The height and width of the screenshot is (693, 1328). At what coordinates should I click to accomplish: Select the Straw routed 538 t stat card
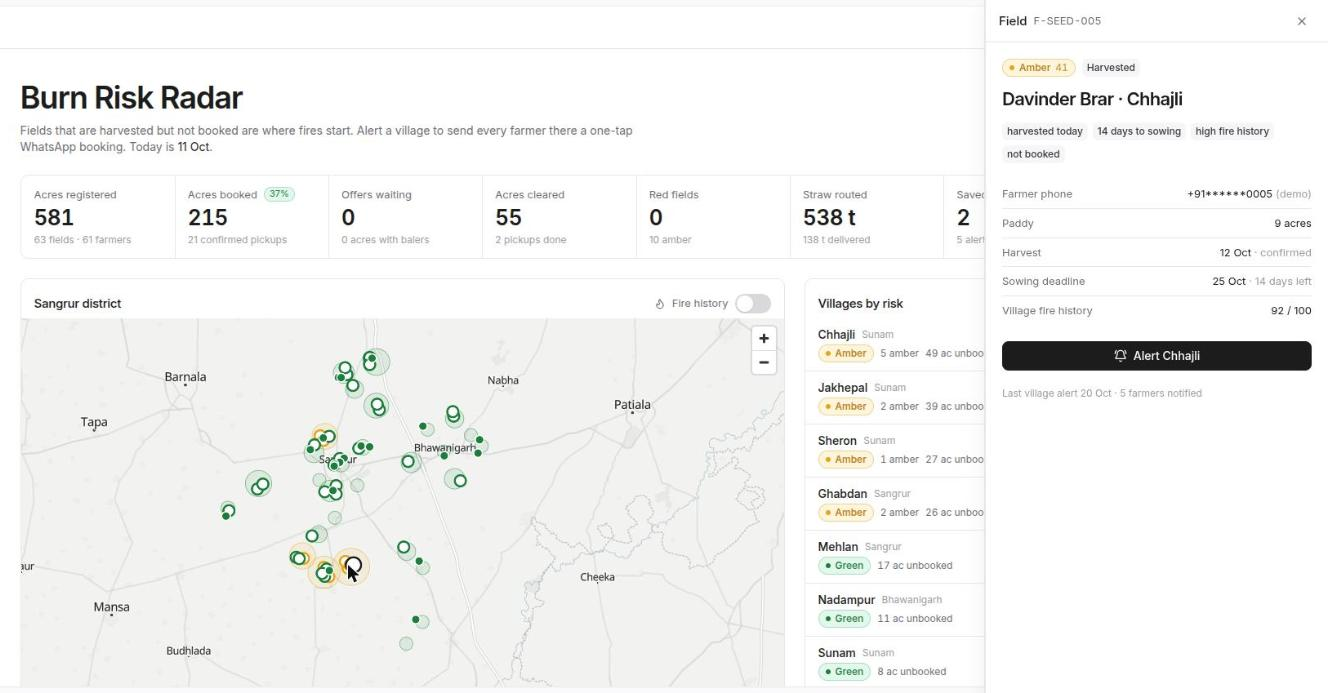[x=866, y=217]
